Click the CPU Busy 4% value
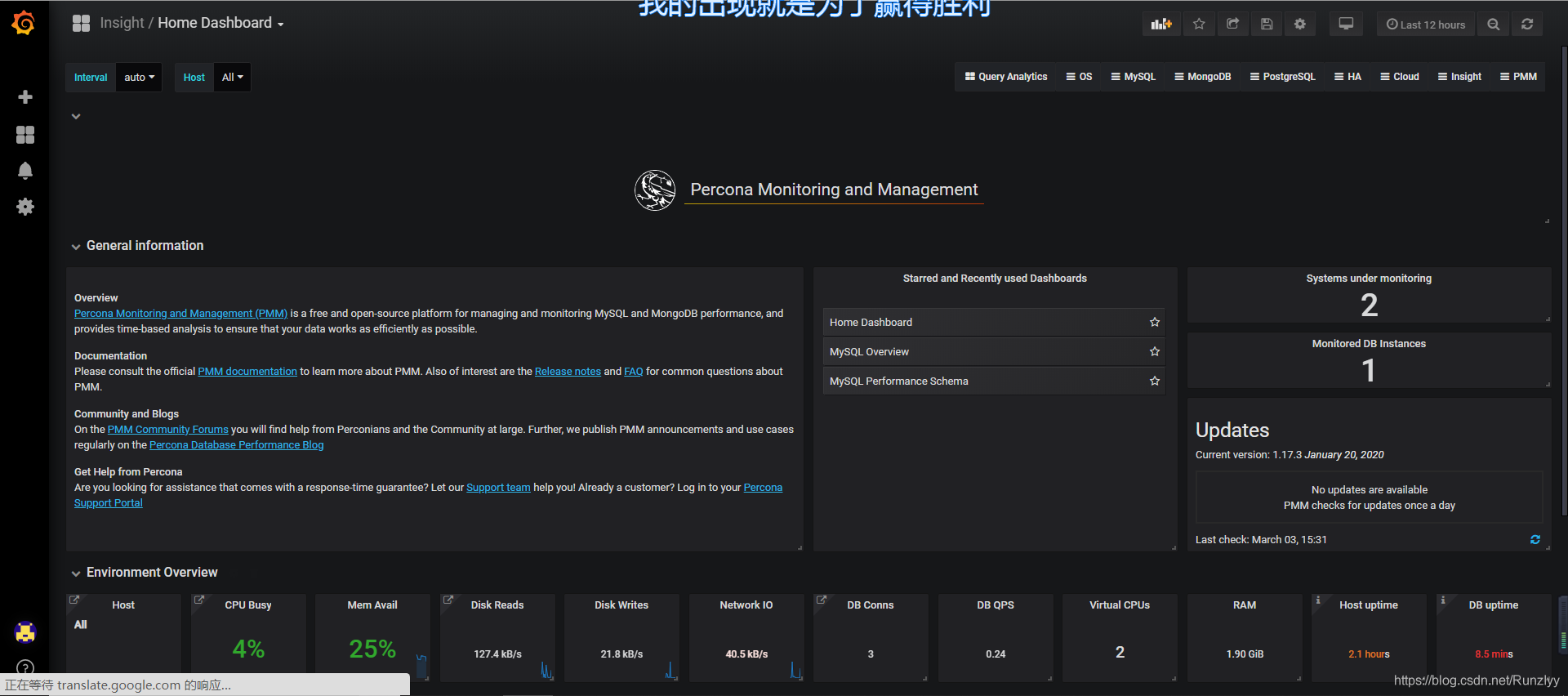Screen dimensions: 1568x696 pyautogui.click(x=248, y=649)
